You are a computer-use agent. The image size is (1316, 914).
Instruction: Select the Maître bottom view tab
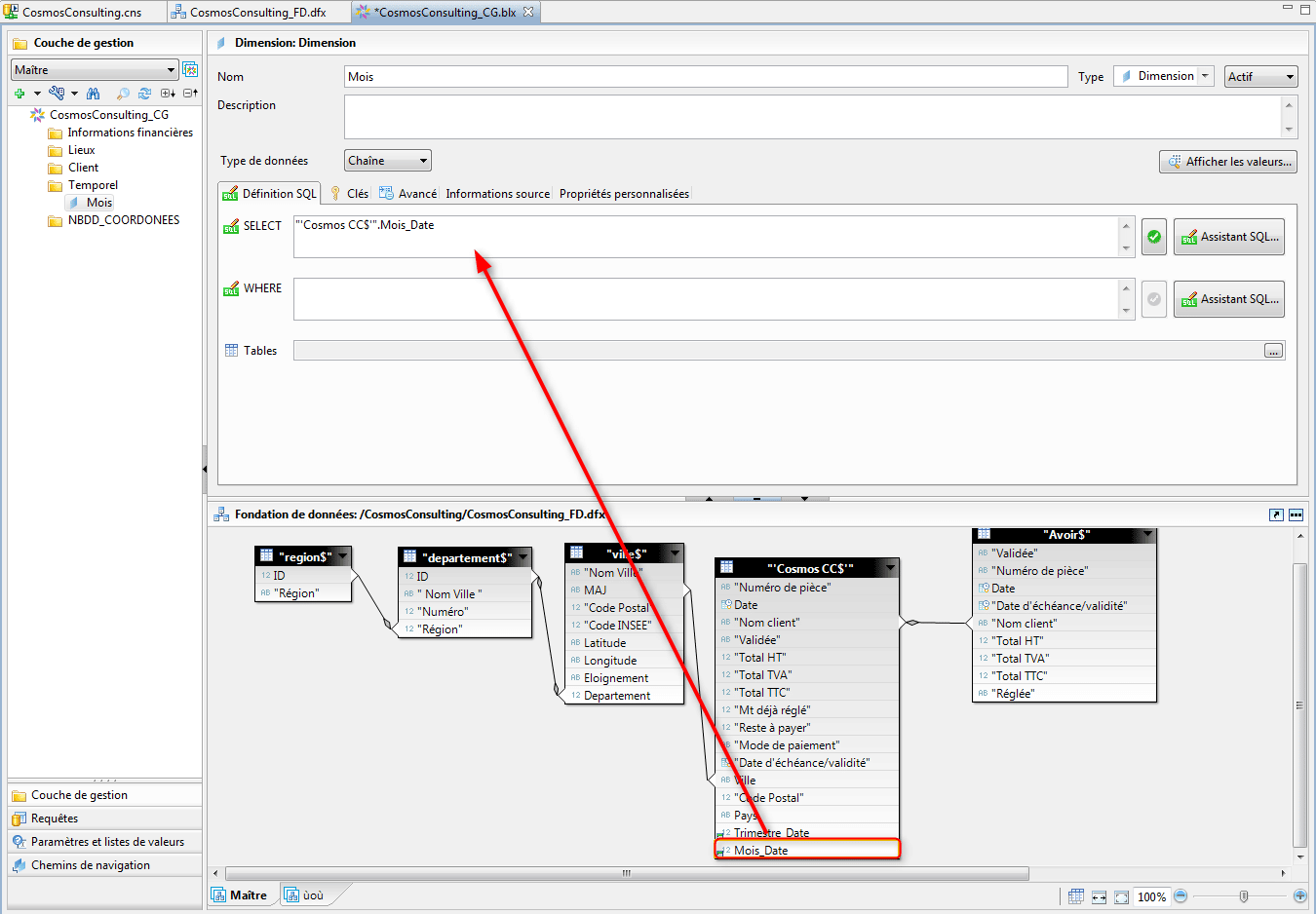click(x=240, y=895)
